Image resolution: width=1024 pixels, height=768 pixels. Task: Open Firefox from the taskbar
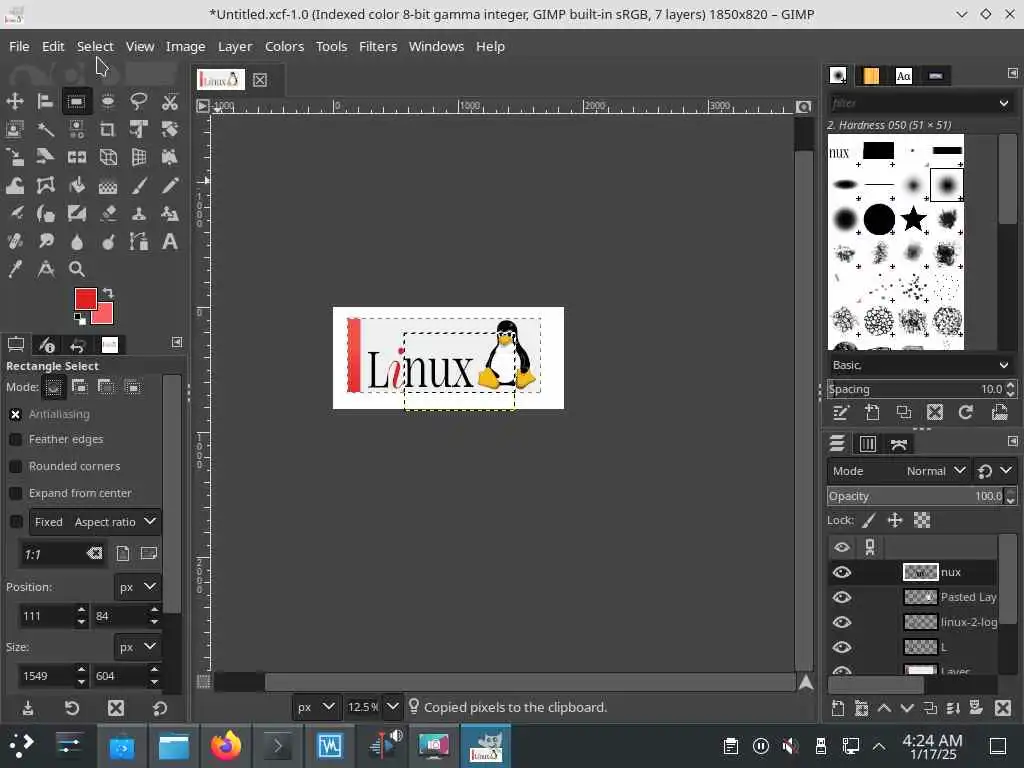(x=225, y=746)
